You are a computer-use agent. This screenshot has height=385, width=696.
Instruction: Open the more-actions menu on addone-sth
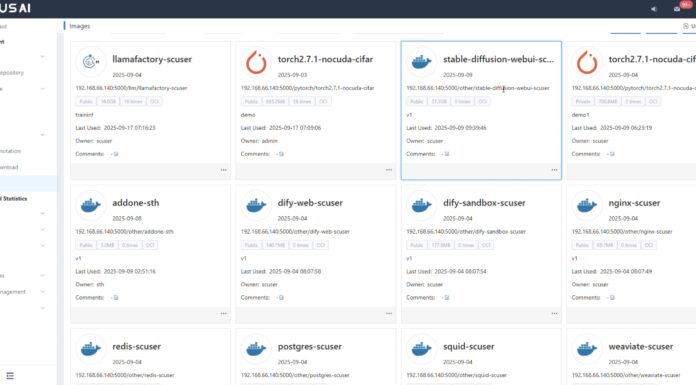[224, 314]
